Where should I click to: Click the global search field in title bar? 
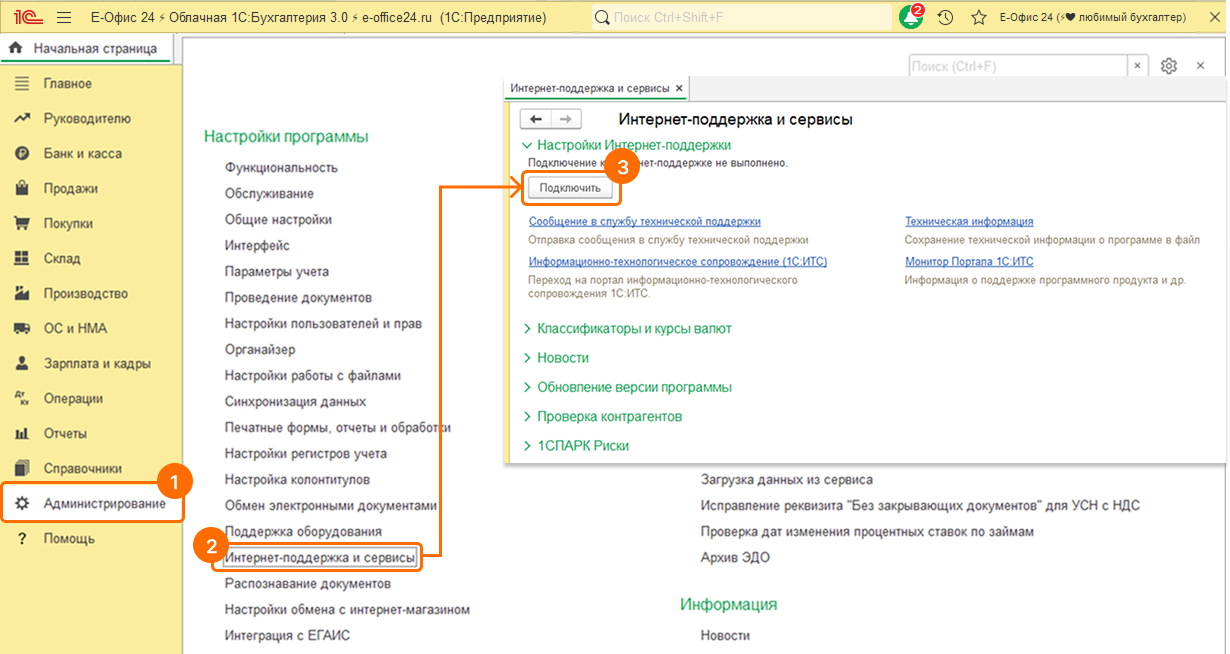coord(740,17)
